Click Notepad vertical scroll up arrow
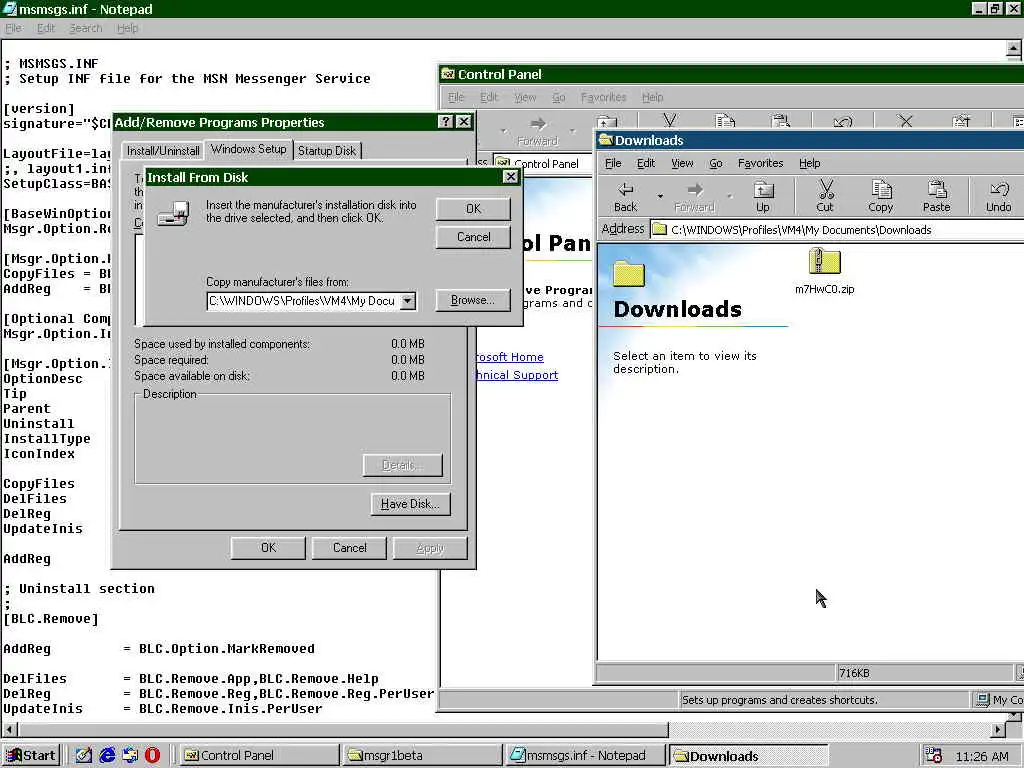This screenshot has width=1024, height=768. point(1013,49)
